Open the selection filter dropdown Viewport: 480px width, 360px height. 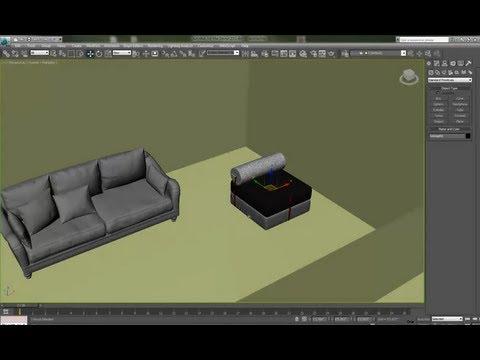(x=40, y=53)
